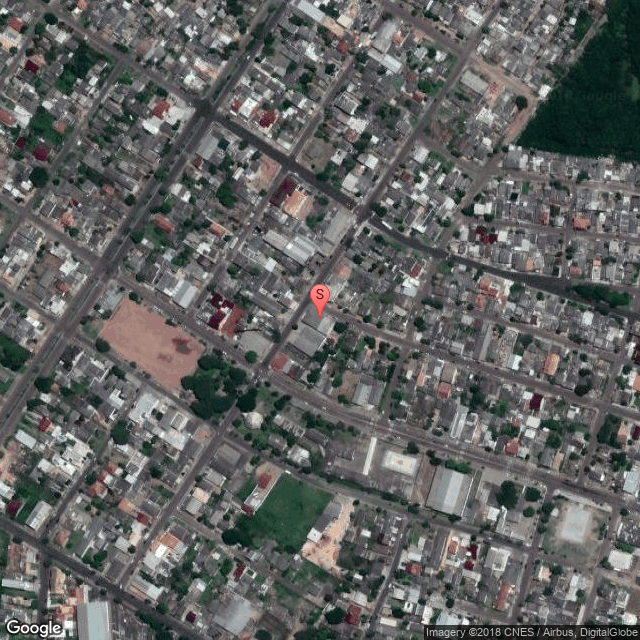Click the red map marker labeled S
The height and width of the screenshot is (640, 640).
click(320, 301)
